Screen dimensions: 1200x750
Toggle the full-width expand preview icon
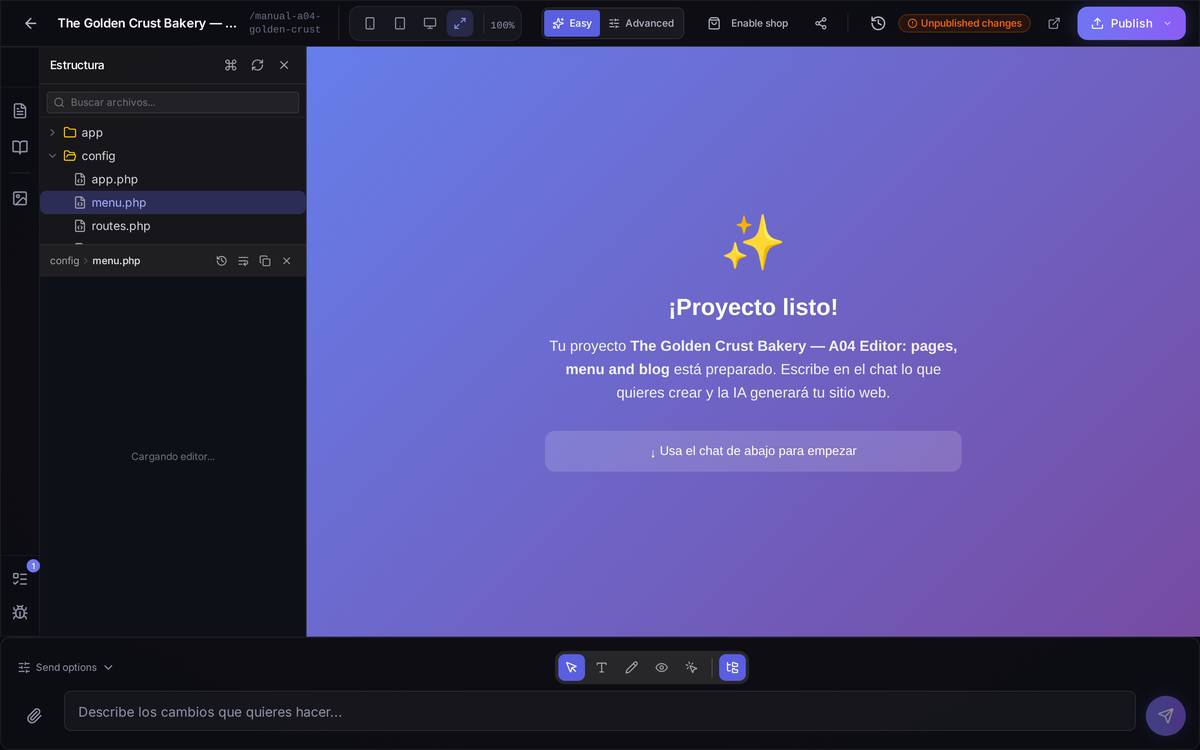[x=460, y=23]
